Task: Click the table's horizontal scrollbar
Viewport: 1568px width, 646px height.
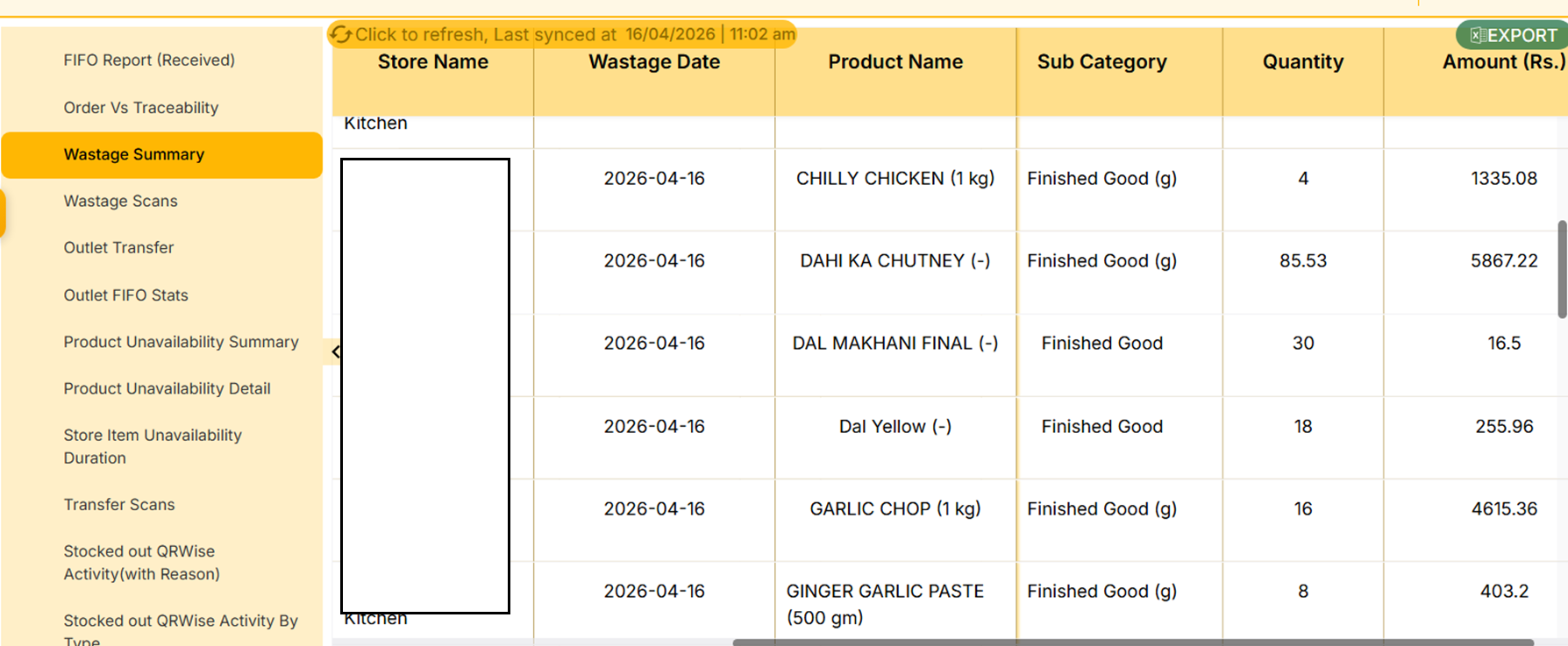Action: click(1131, 642)
